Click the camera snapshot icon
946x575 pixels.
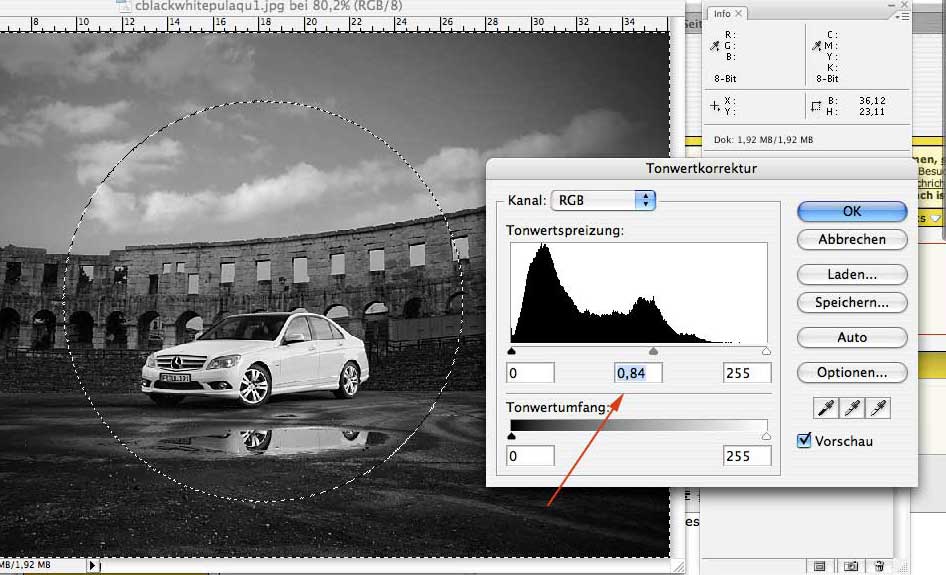850,566
